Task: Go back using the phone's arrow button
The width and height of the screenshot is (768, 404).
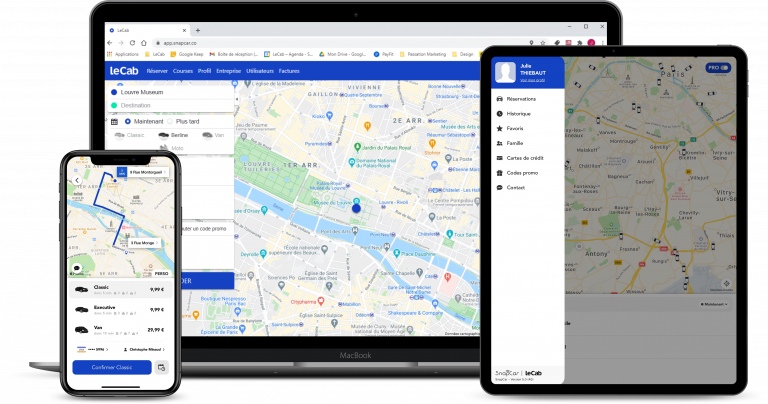Action: coord(76,180)
